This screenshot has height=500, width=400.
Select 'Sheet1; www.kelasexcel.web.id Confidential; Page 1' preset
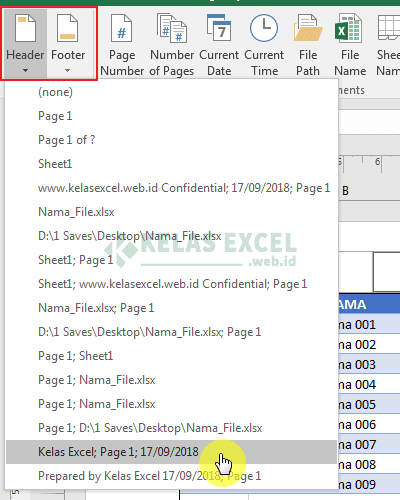[x=172, y=284]
